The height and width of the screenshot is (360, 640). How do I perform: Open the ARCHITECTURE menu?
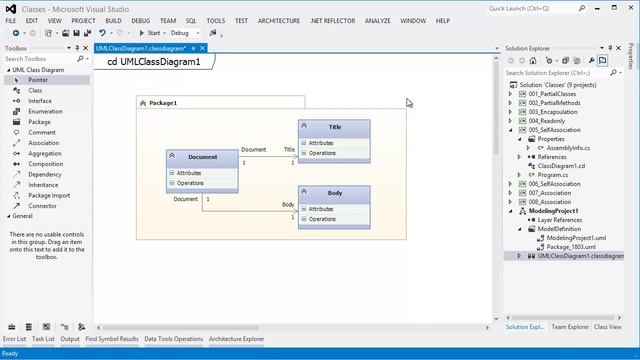(x=279, y=21)
